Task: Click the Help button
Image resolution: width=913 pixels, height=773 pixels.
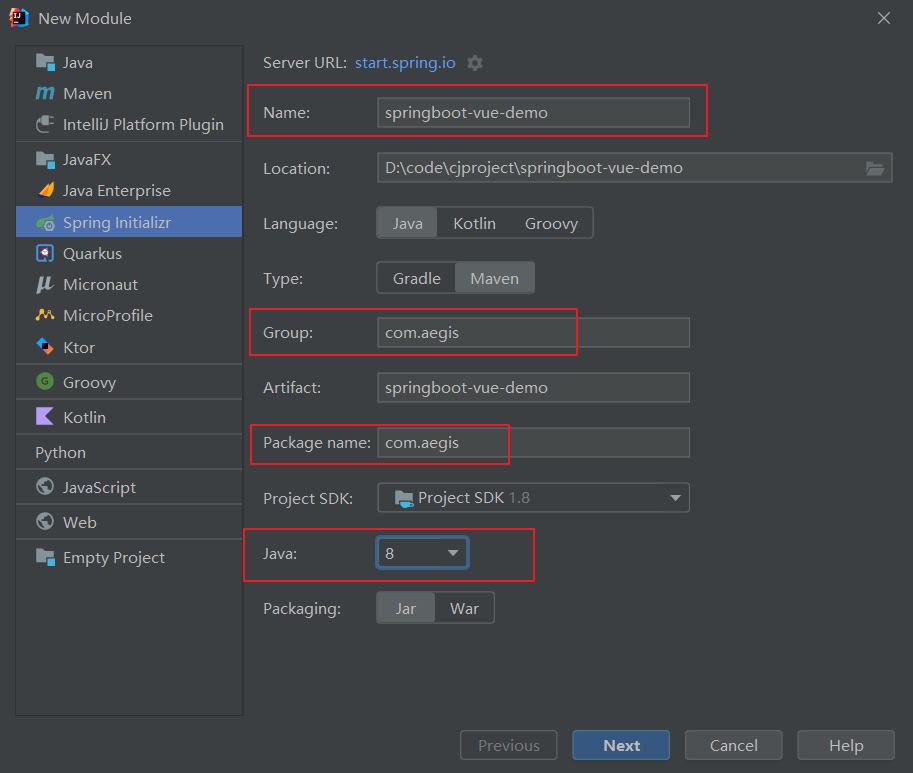Action: point(846,745)
